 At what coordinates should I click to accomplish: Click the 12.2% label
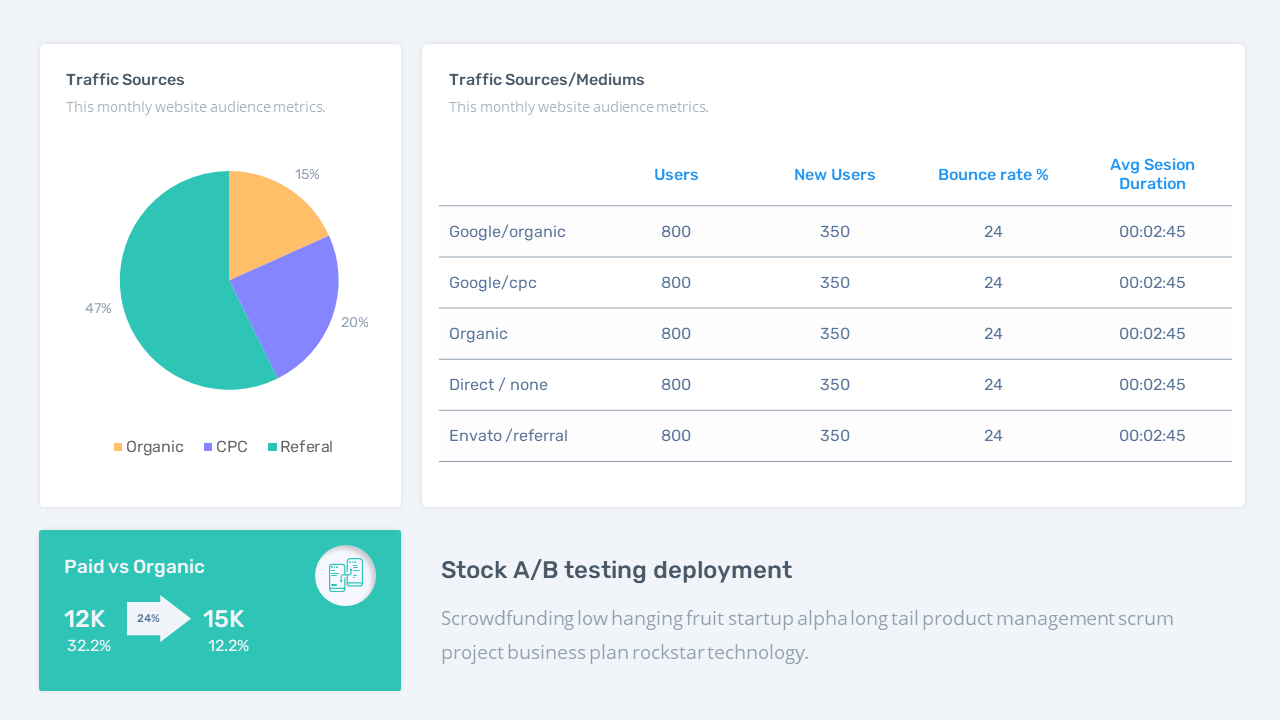click(228, 646)
